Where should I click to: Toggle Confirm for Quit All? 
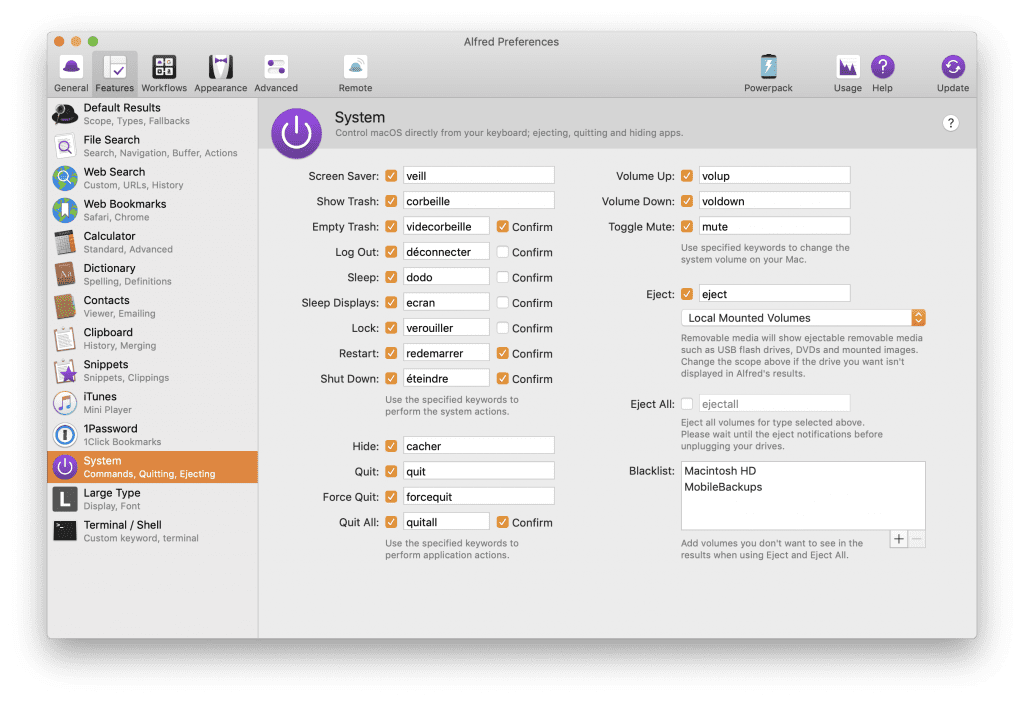pyautogui.click(x=502, y=522)
